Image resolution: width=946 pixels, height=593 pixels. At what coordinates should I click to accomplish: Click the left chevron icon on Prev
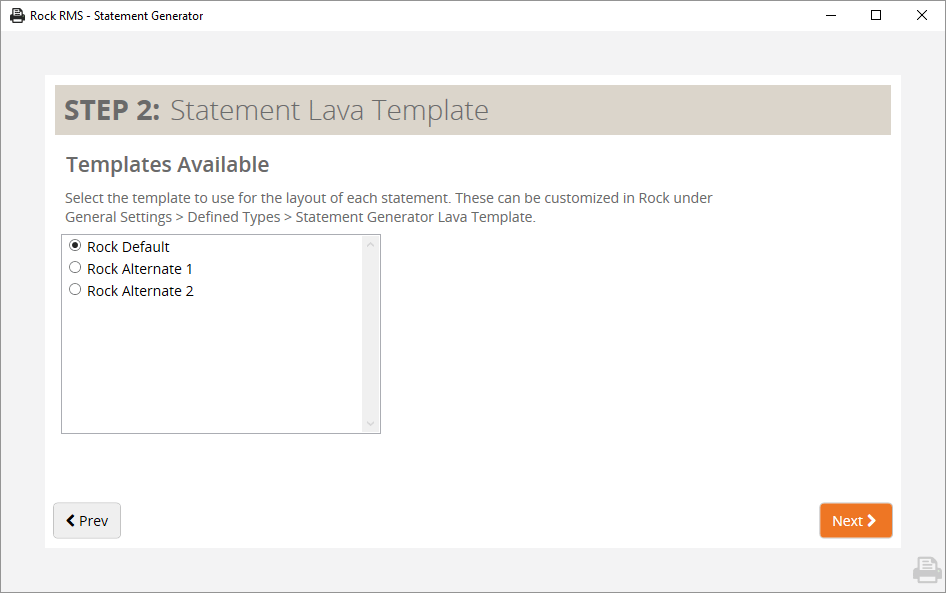pyautogui.click(x=71, y=520)
